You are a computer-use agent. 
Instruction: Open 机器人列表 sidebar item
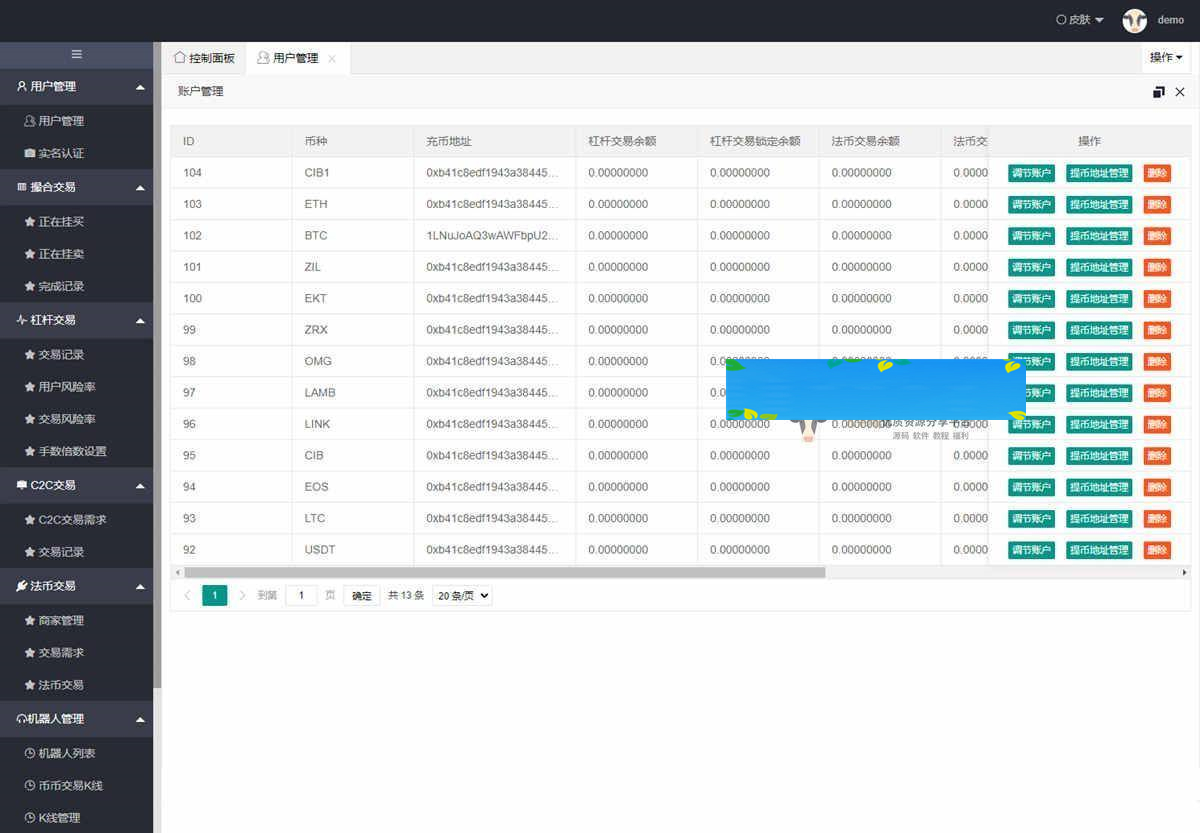[66, 753]
